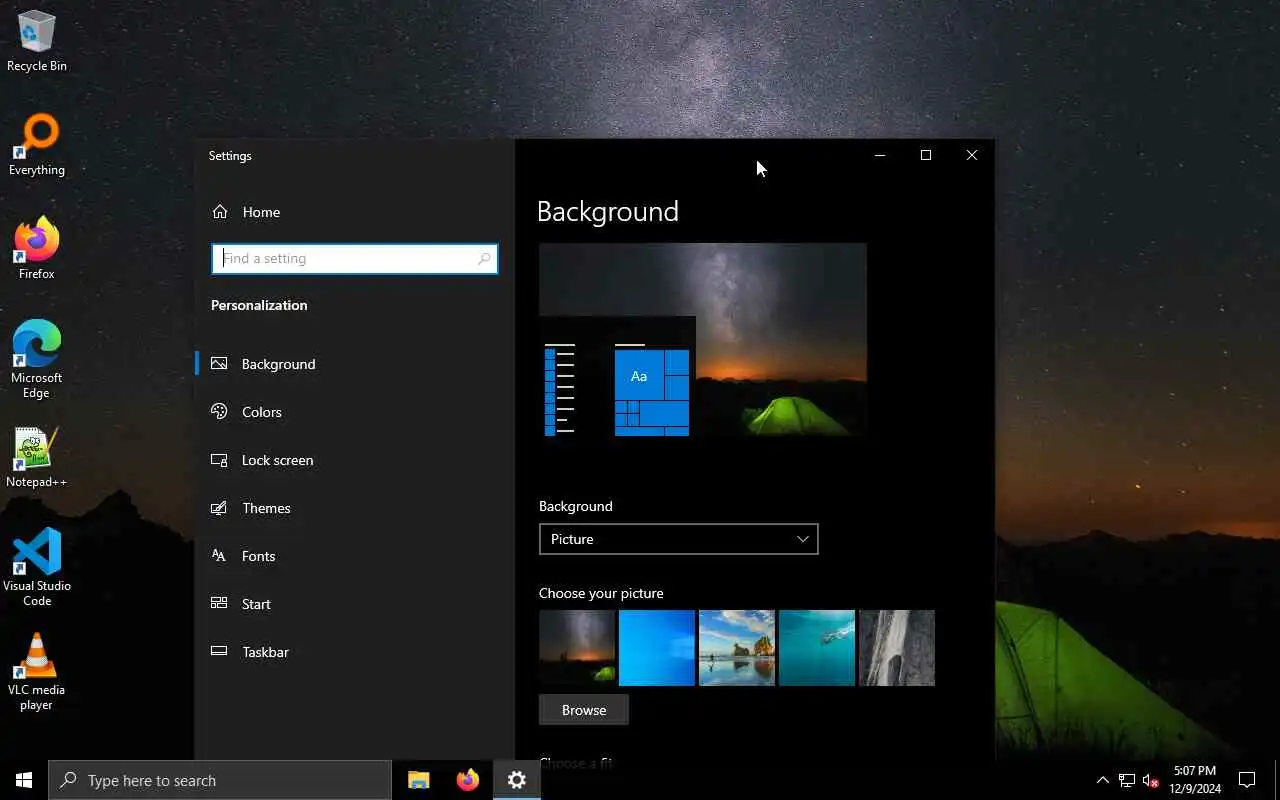The image size is (1280, 800).
Task: Open the Background type dropdown showing Picture
Action: pyautogui.click(x=678, y=539)
